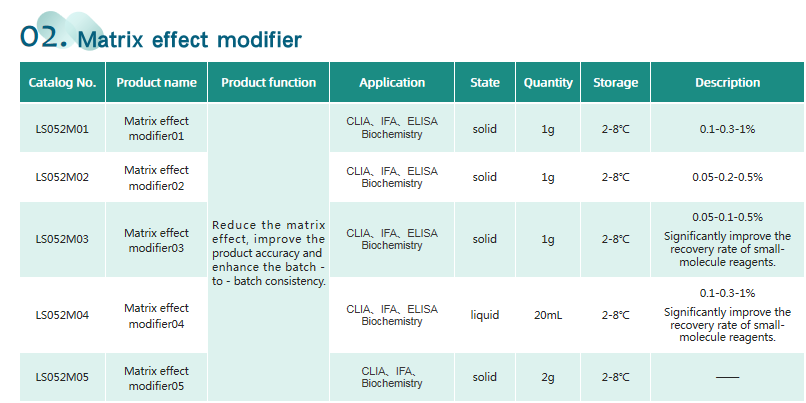Click the State column header

485,82
